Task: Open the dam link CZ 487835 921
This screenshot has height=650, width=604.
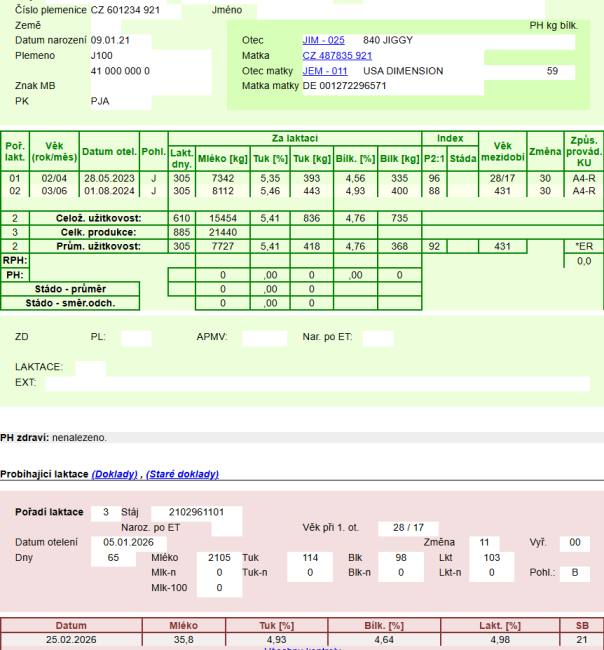Action: pyautogui.click(x=337, y=56)
